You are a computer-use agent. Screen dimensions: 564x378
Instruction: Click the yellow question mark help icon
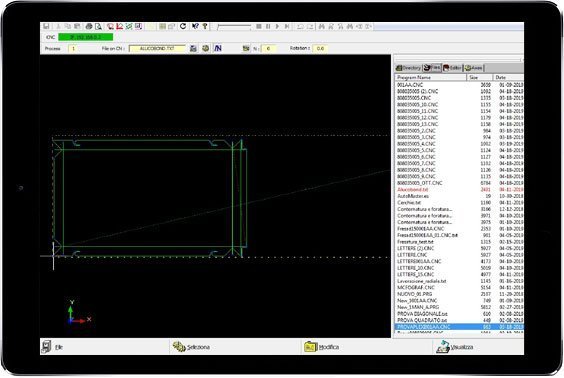(205, 26)
